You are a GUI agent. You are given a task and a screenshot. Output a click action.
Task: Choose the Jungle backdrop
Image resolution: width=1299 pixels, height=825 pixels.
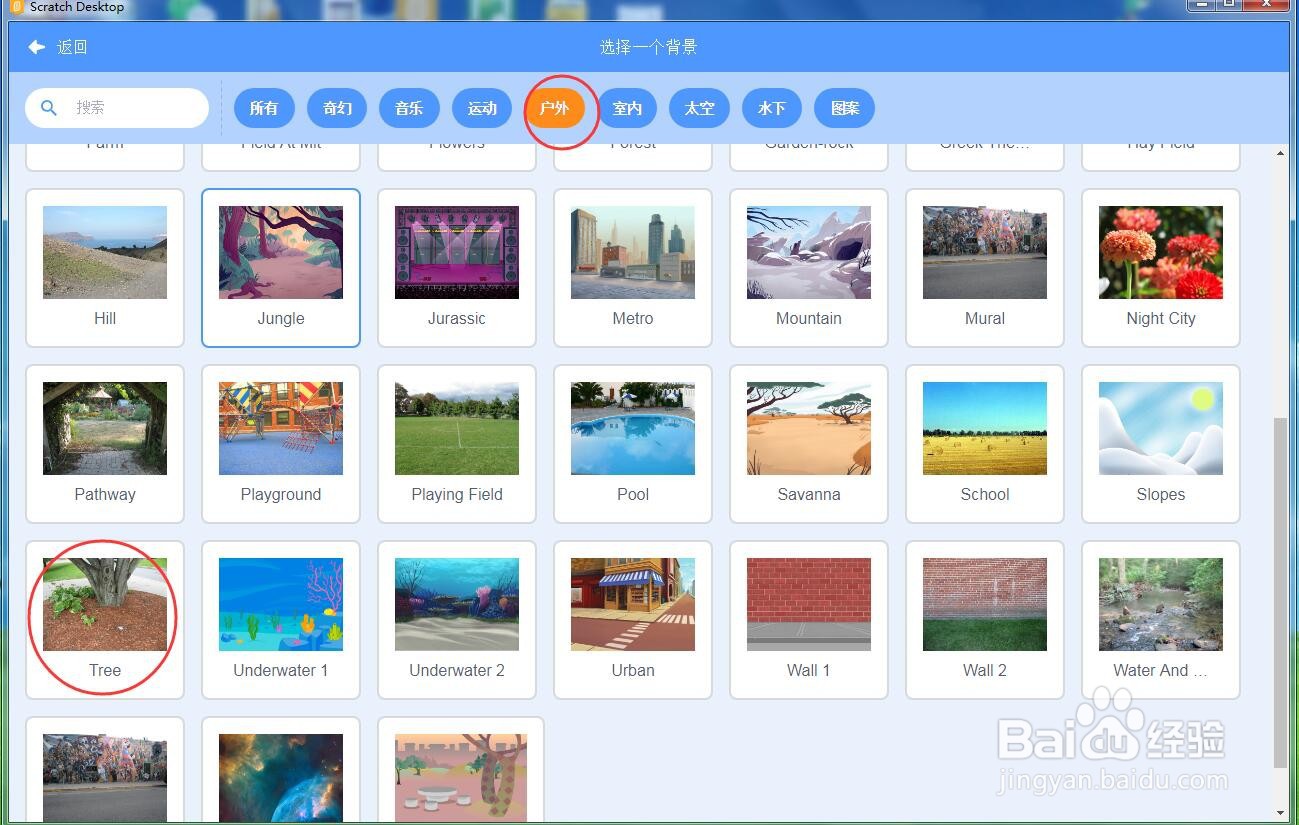click(x=281, y=268)
